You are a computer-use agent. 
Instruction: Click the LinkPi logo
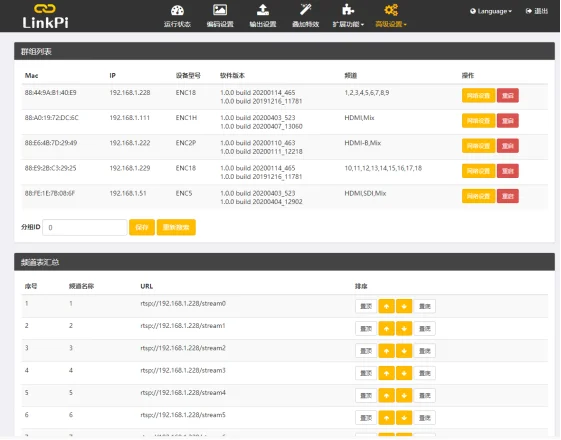point(45,16)
